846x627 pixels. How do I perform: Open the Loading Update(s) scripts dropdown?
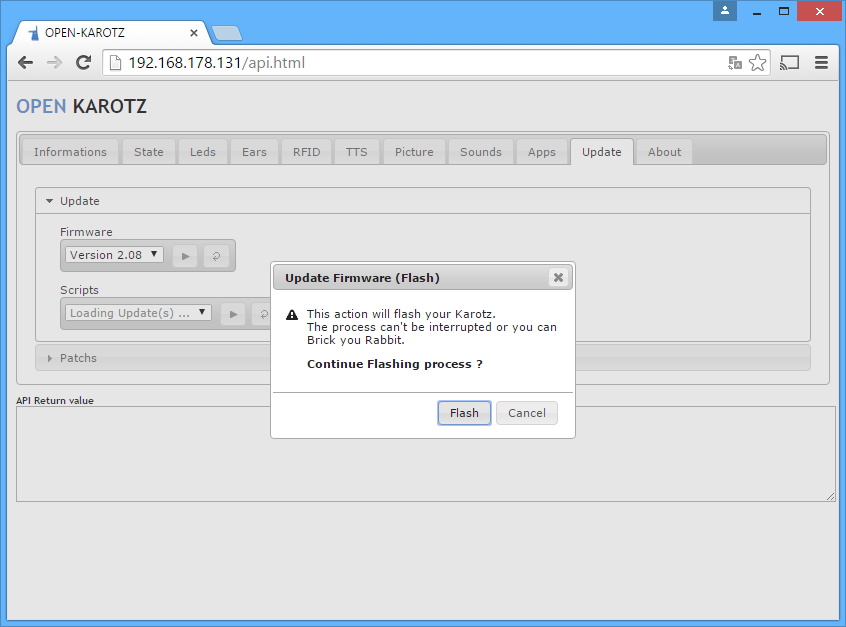point(138,313)
